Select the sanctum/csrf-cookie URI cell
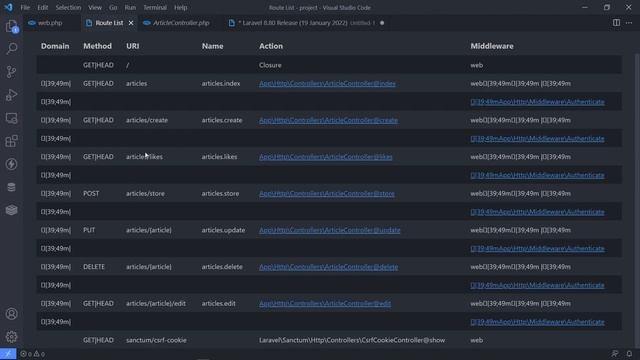Viewport: 640px width, 360px height. [156, 340]
